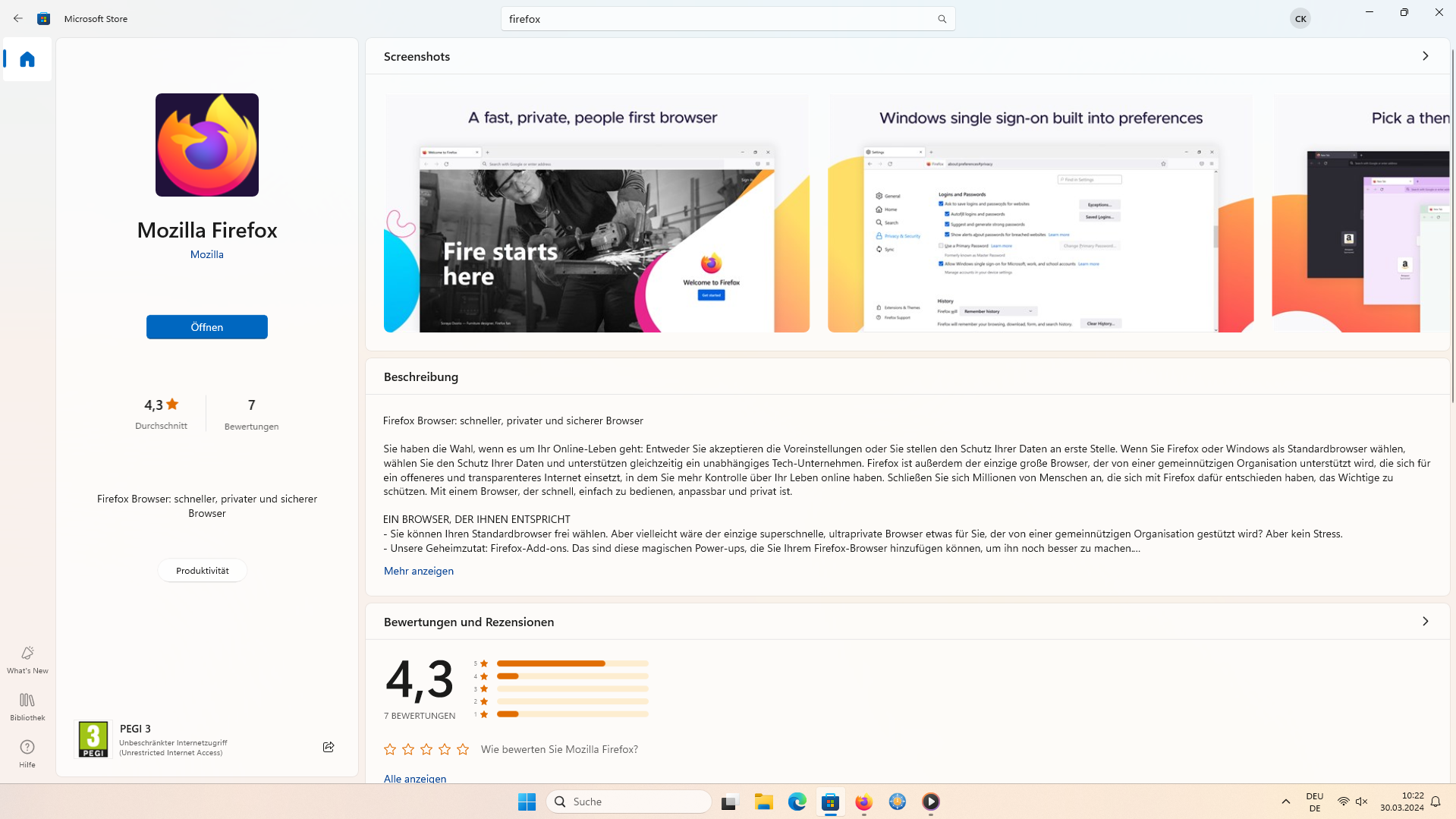
Task: Click the 5-star rating bar
Action: (573, 663)
